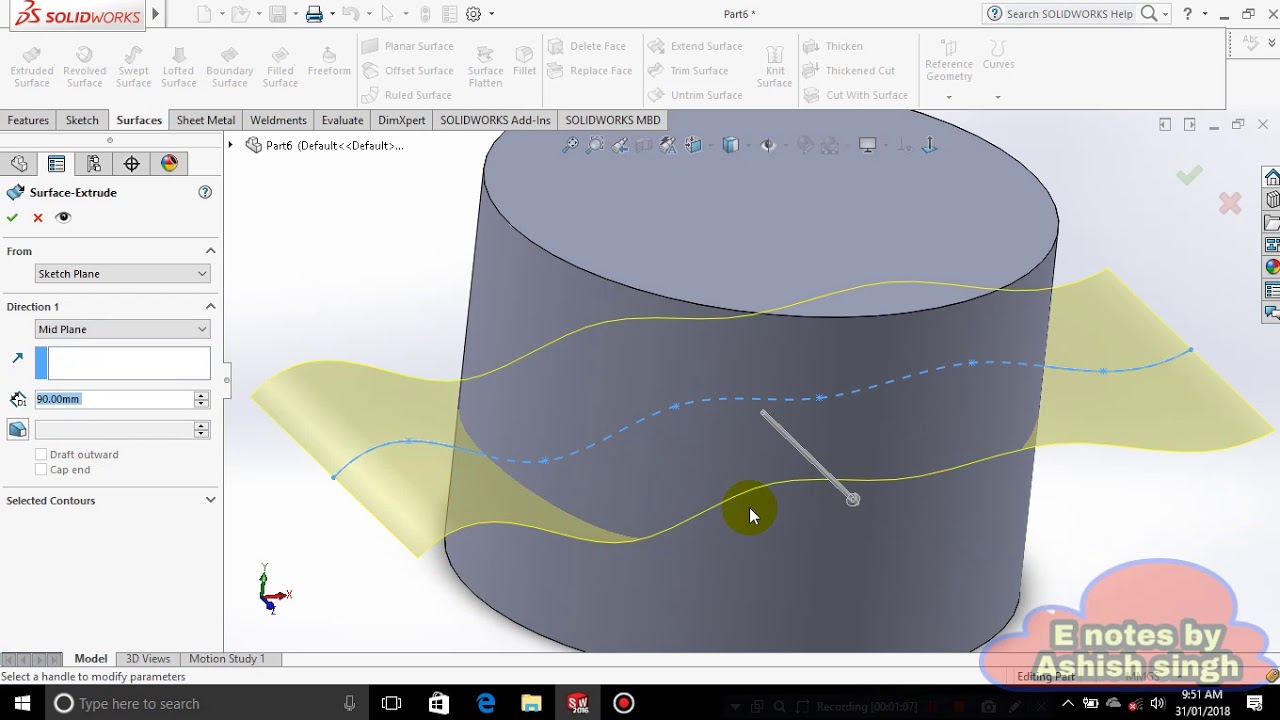Screen dimensions: 1280x720
Task: Open Microsoft Edge from taskbar
Action: point(486,704)
